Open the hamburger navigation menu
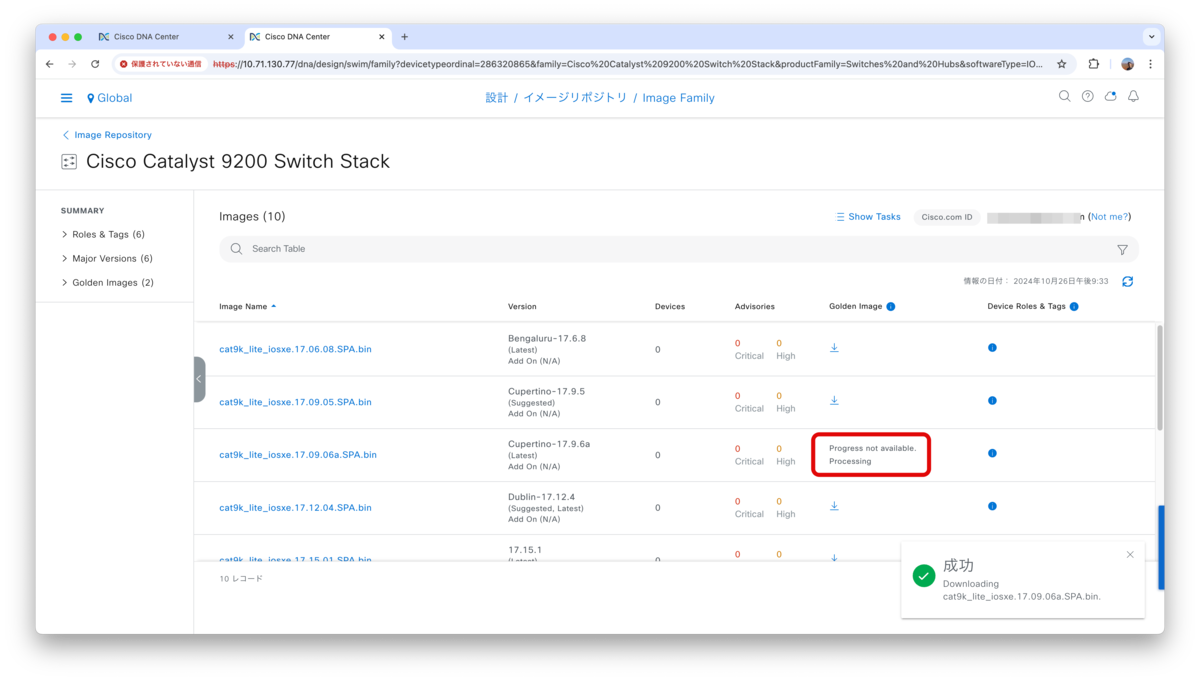Screen dimensions: 1200x681 (x=66, y=98)
